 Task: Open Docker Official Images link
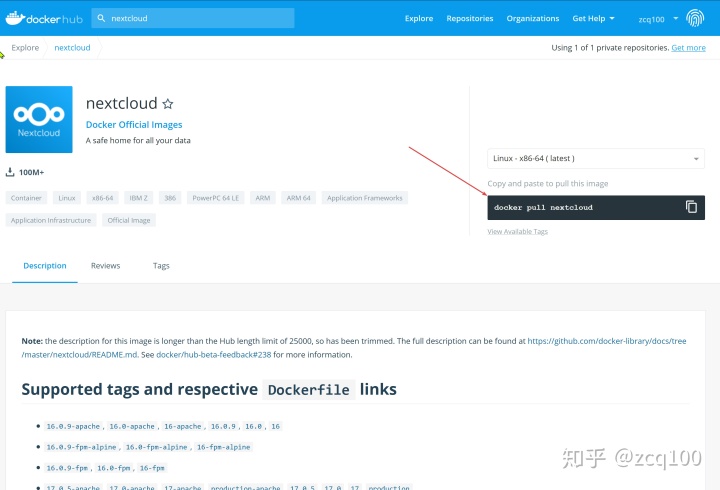(134, 125)
